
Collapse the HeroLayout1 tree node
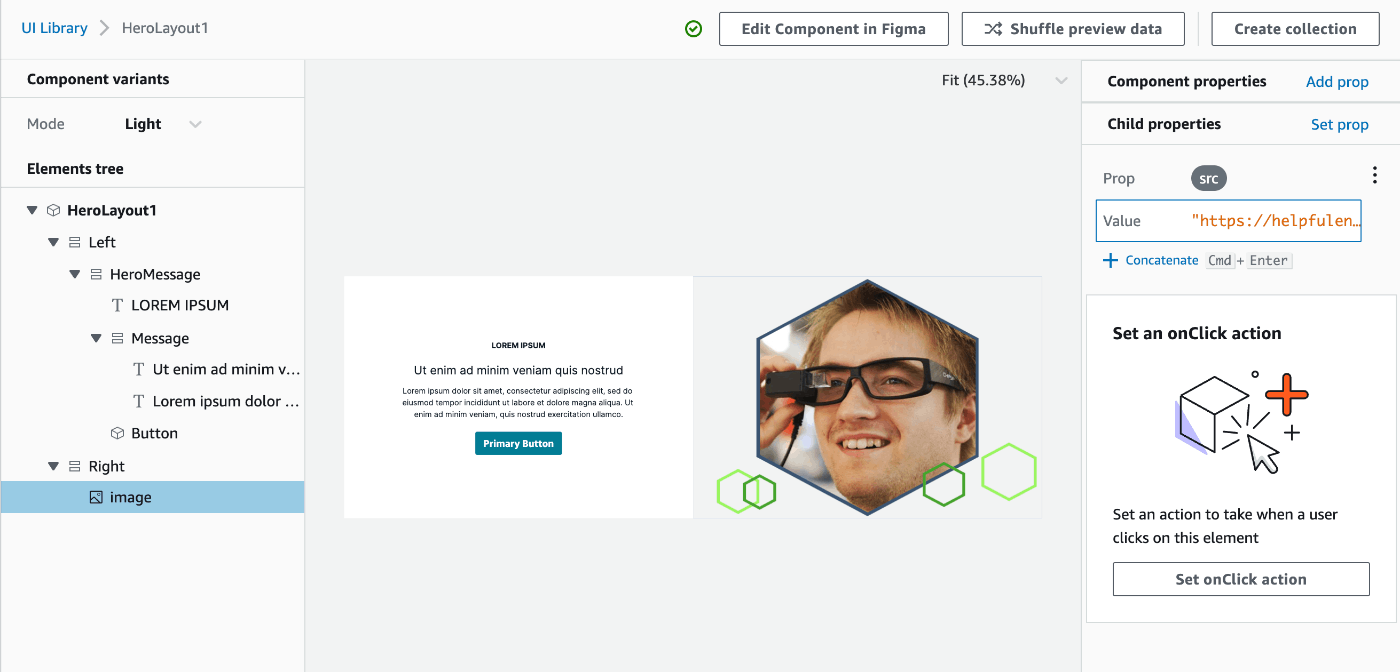32,210
